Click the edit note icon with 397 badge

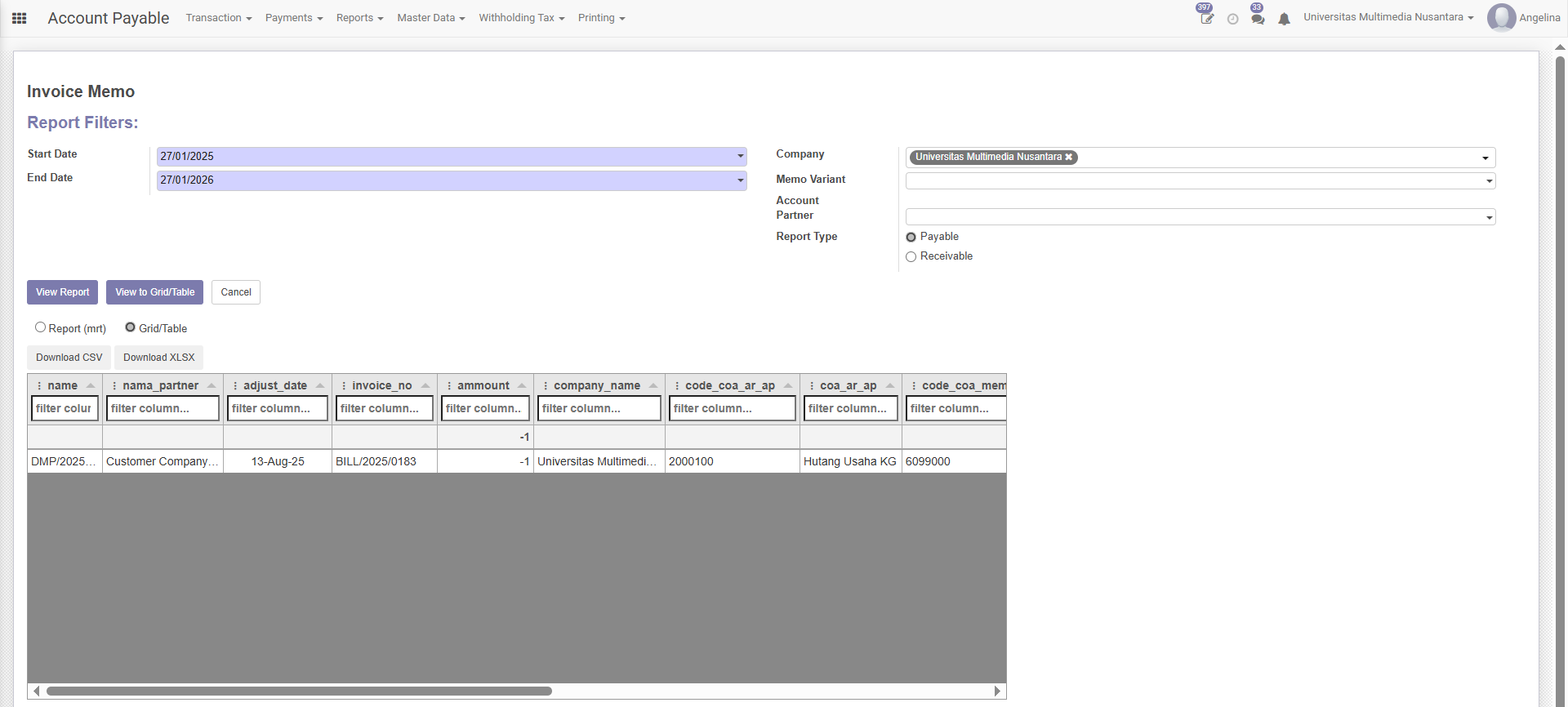pyautogui.click(x=1206, y=19)
